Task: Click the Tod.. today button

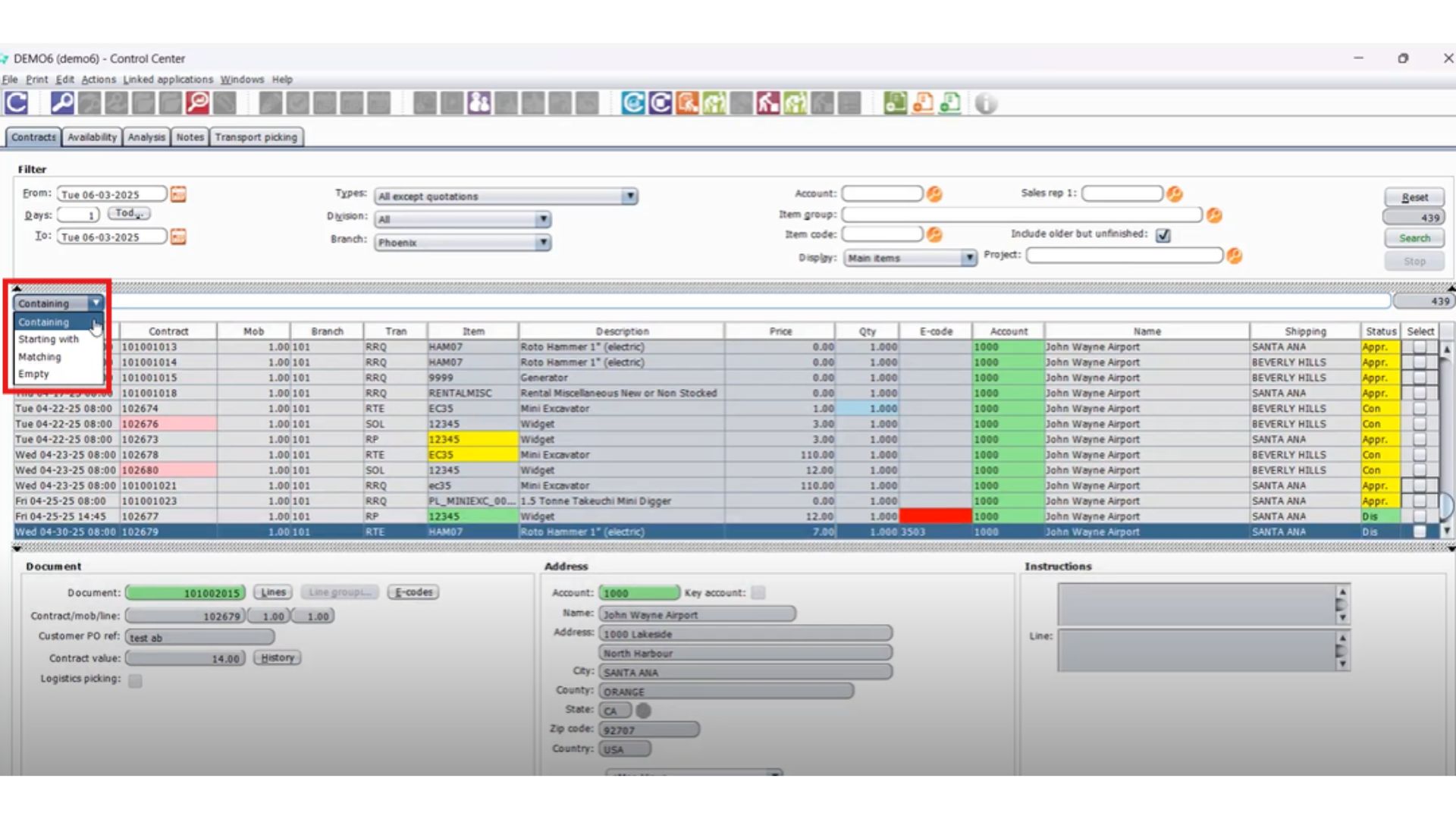Action: pyautogui.click(x=128, y=214)
